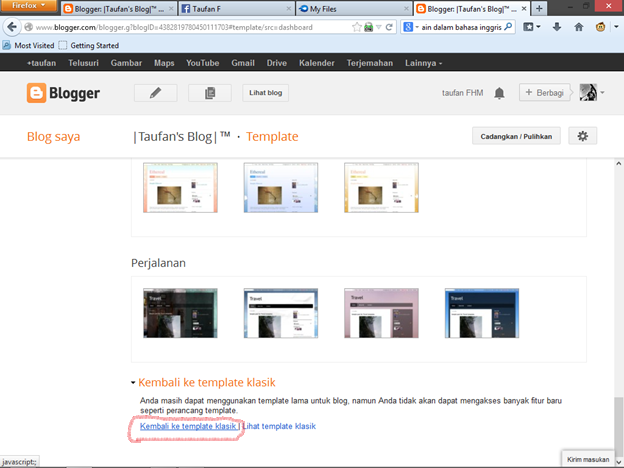Open the downloads arrow icon

[557, 27]
